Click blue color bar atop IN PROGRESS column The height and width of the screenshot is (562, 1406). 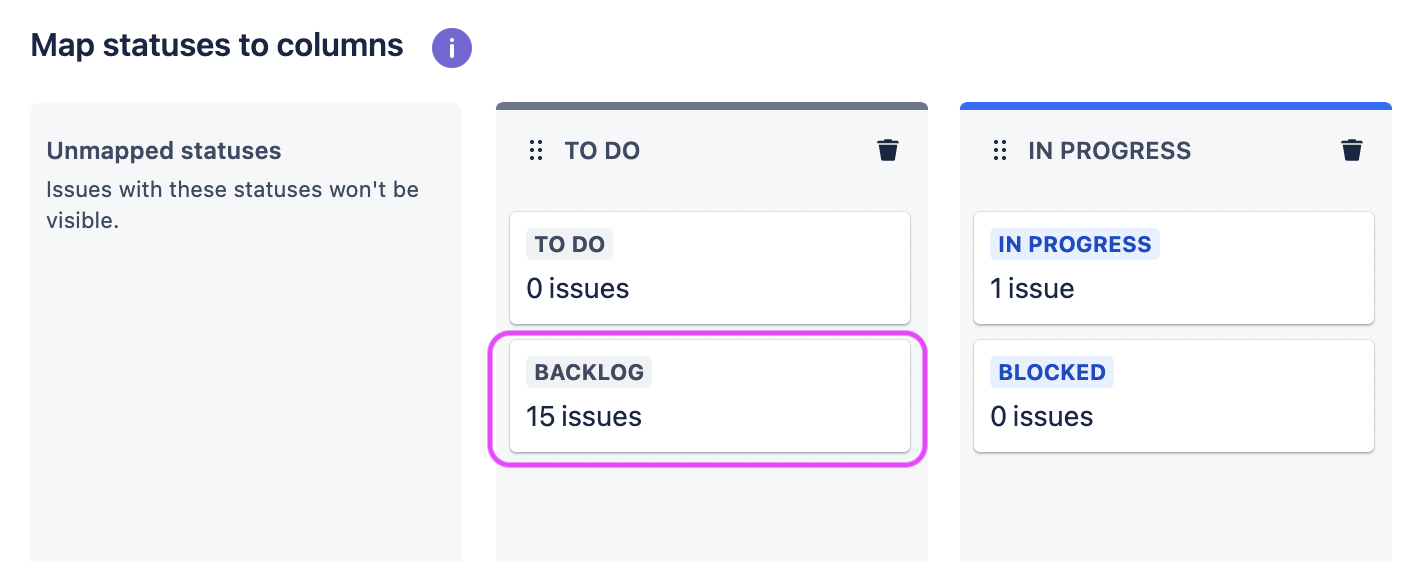(x=1176, y=106)
